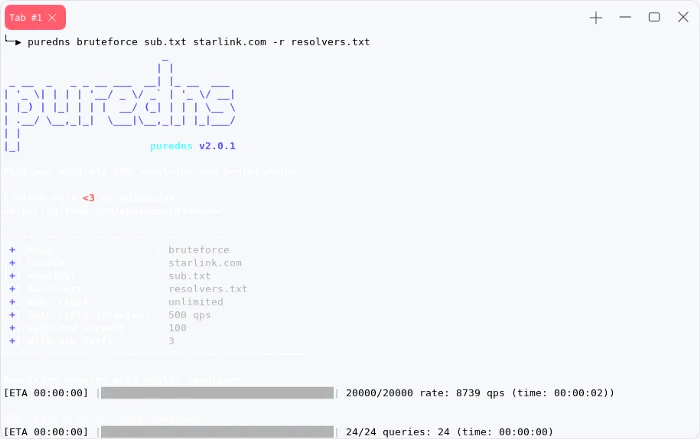The width and height of the screenshot is (700, 439).
Task: Click the puredns ASCII art logo
Action: pyautogui.click(x=120, y=105)
